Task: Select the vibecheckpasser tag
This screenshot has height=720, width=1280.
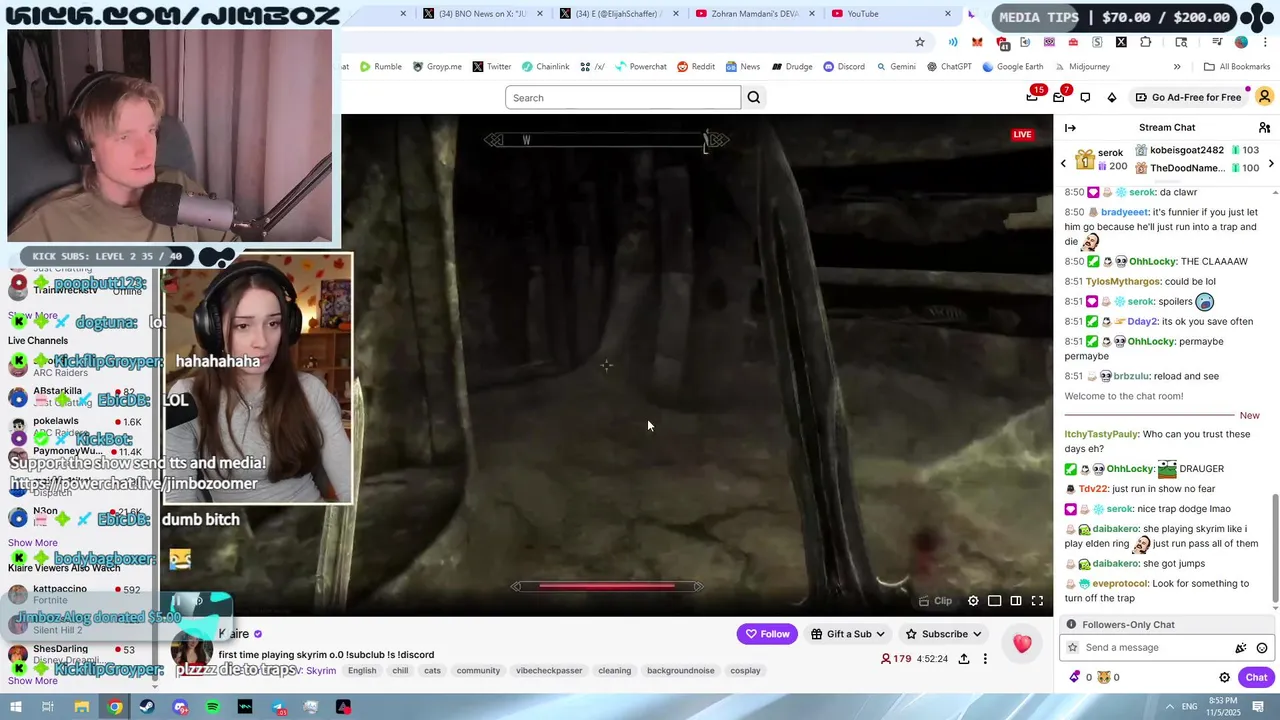Action: point(549,671)
